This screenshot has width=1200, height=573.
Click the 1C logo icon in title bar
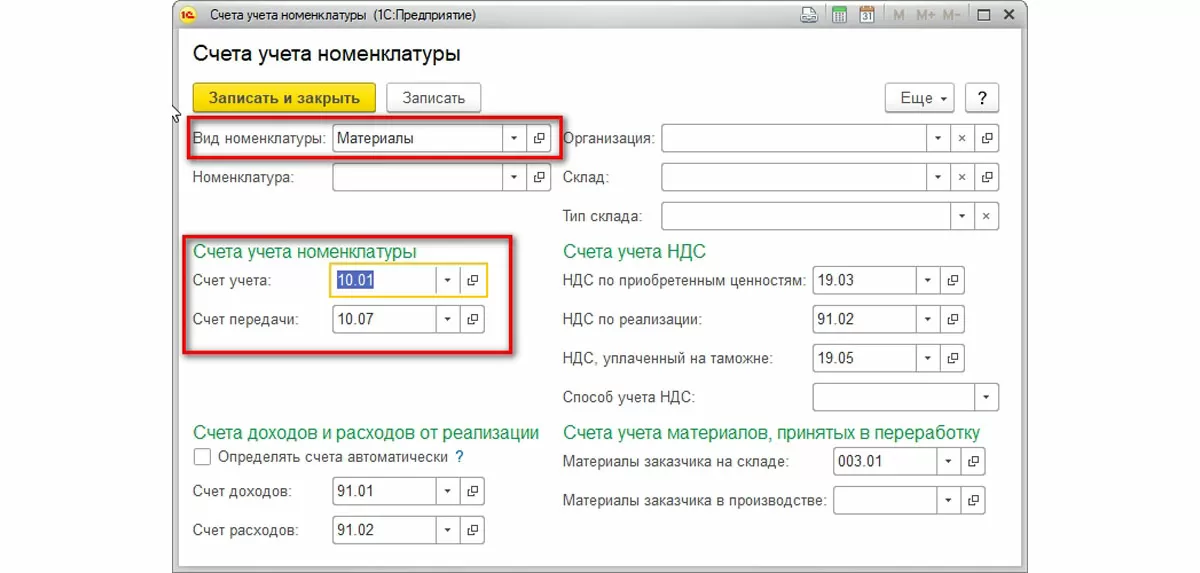188,15
